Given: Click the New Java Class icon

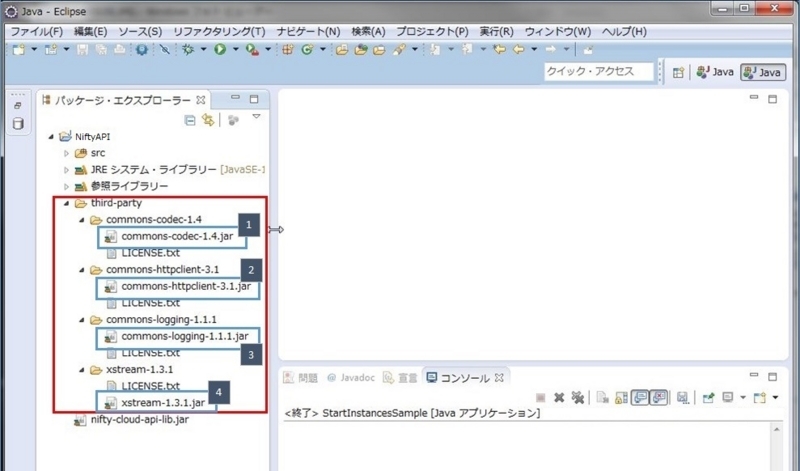Looking at the screenshot, I should point(307,49).
